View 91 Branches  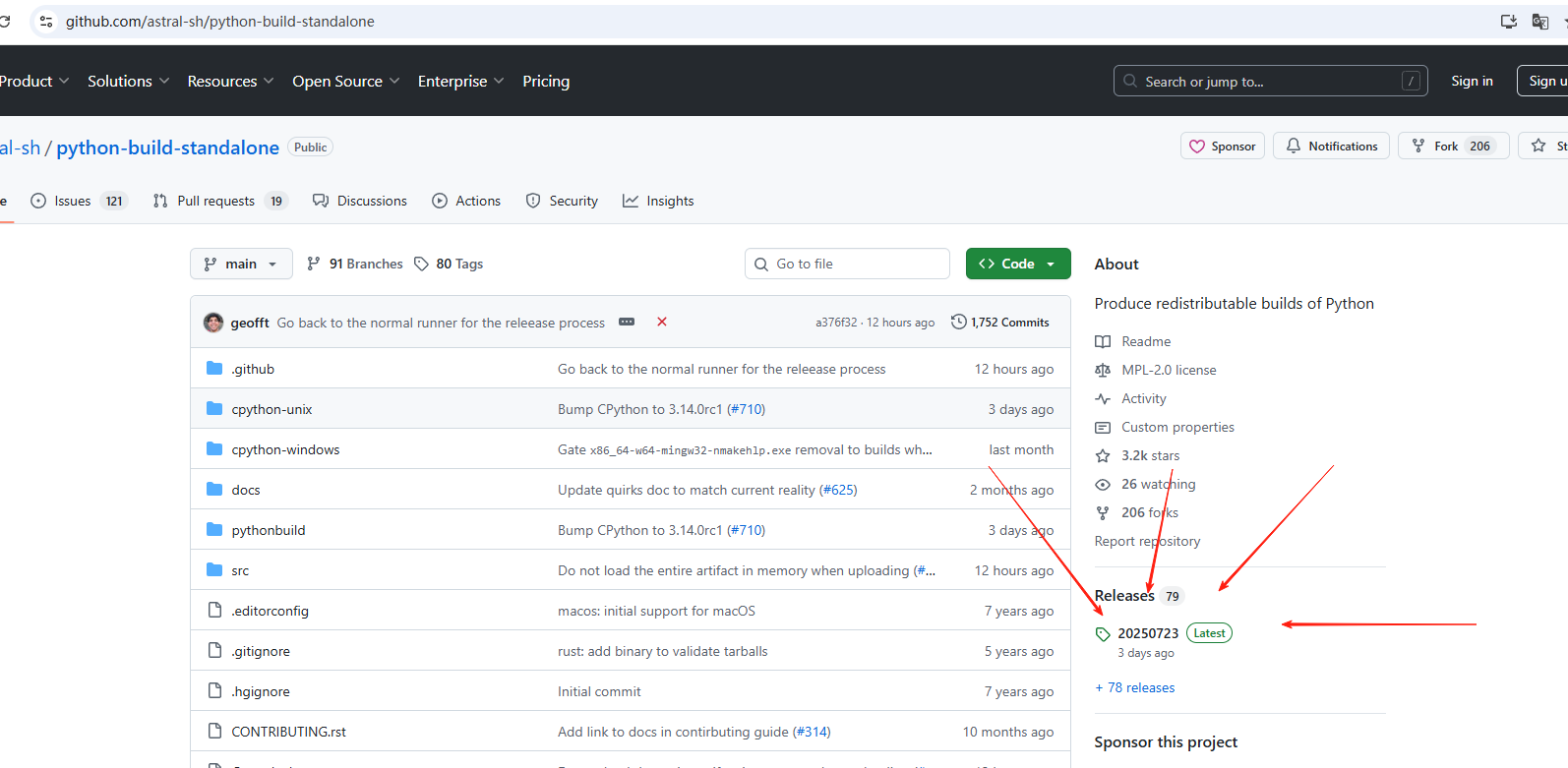coord(355,264)
